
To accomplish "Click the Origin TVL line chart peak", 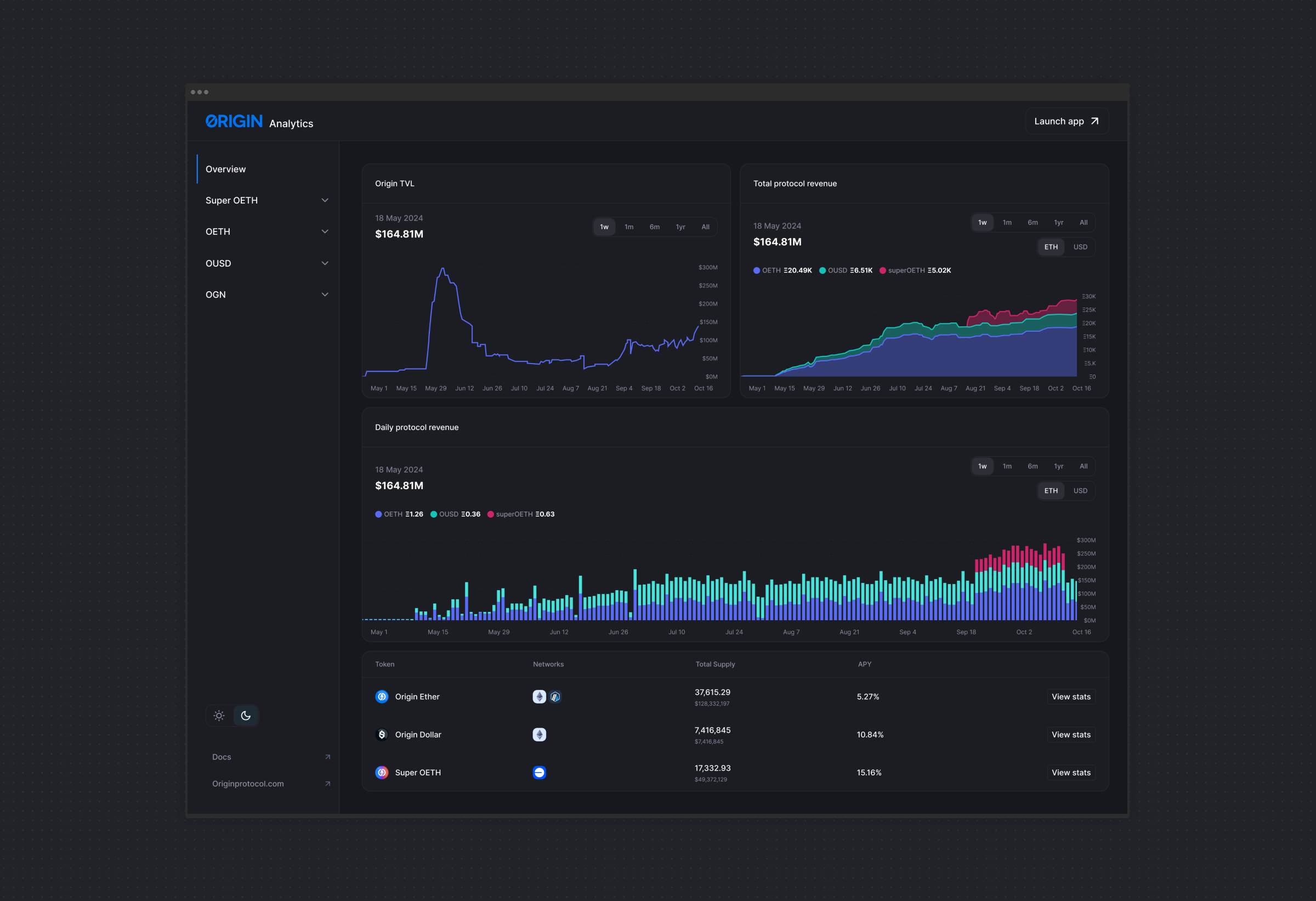I will coord(443,269).
